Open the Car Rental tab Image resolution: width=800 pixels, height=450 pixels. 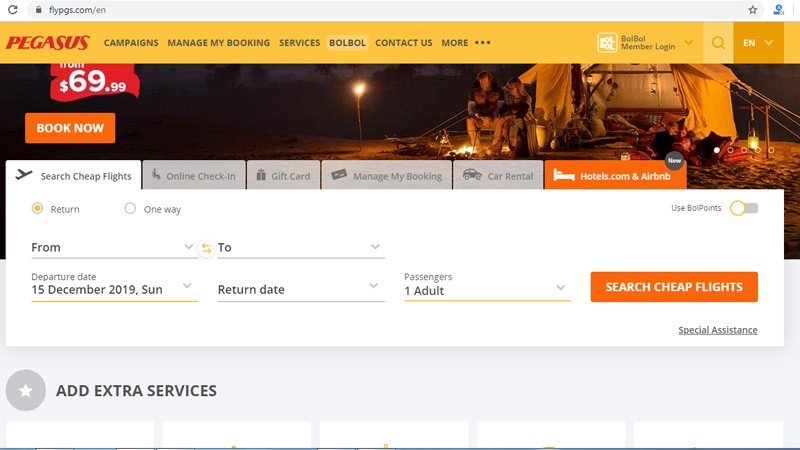(x=498, y=176)
